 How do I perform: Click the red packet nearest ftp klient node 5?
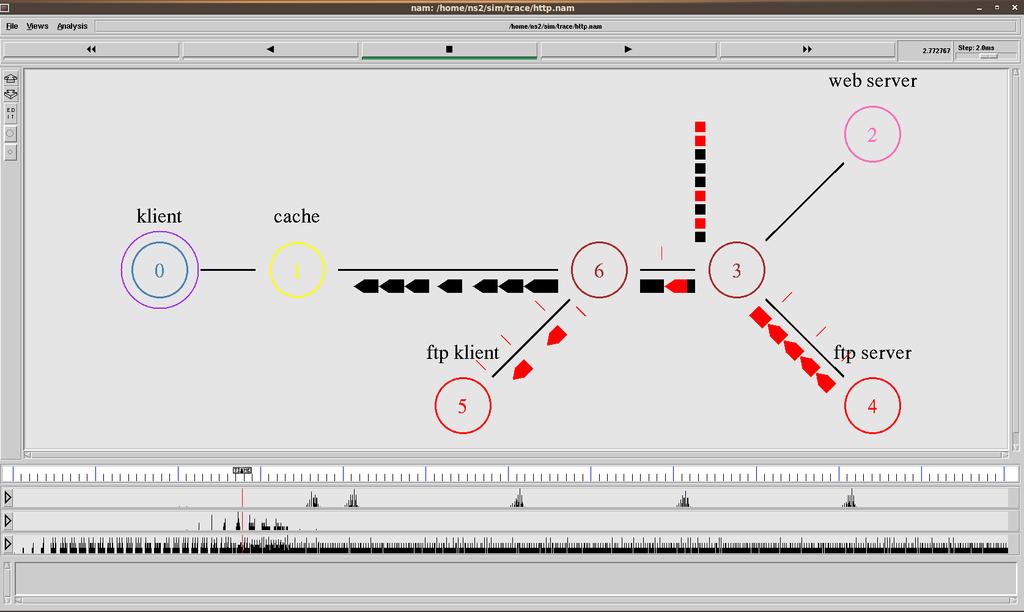click(x=522, y=370)
